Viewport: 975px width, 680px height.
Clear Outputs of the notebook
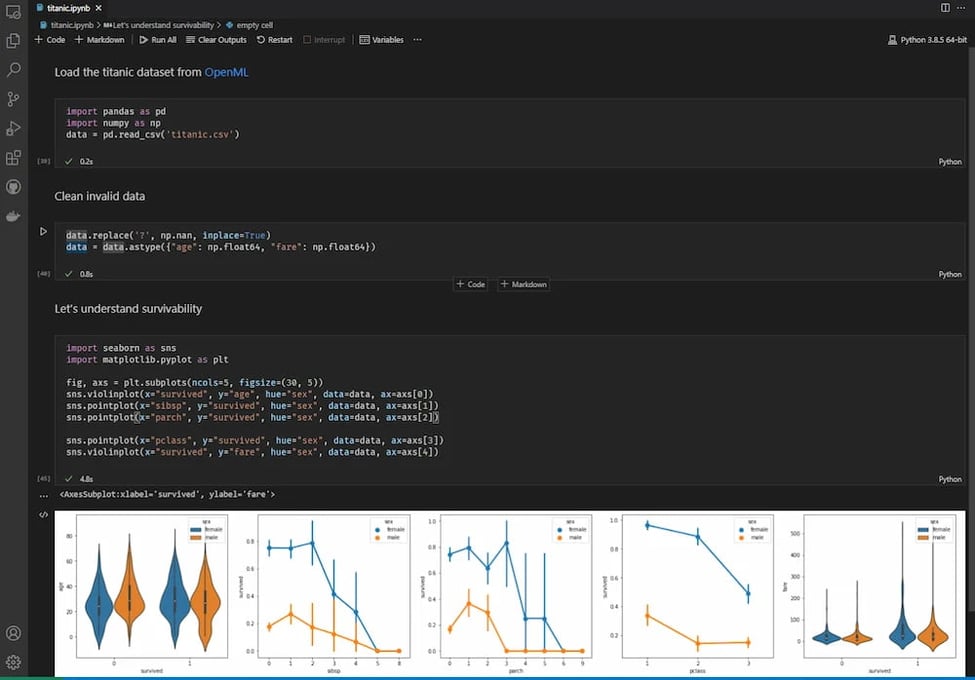[215, 39]
